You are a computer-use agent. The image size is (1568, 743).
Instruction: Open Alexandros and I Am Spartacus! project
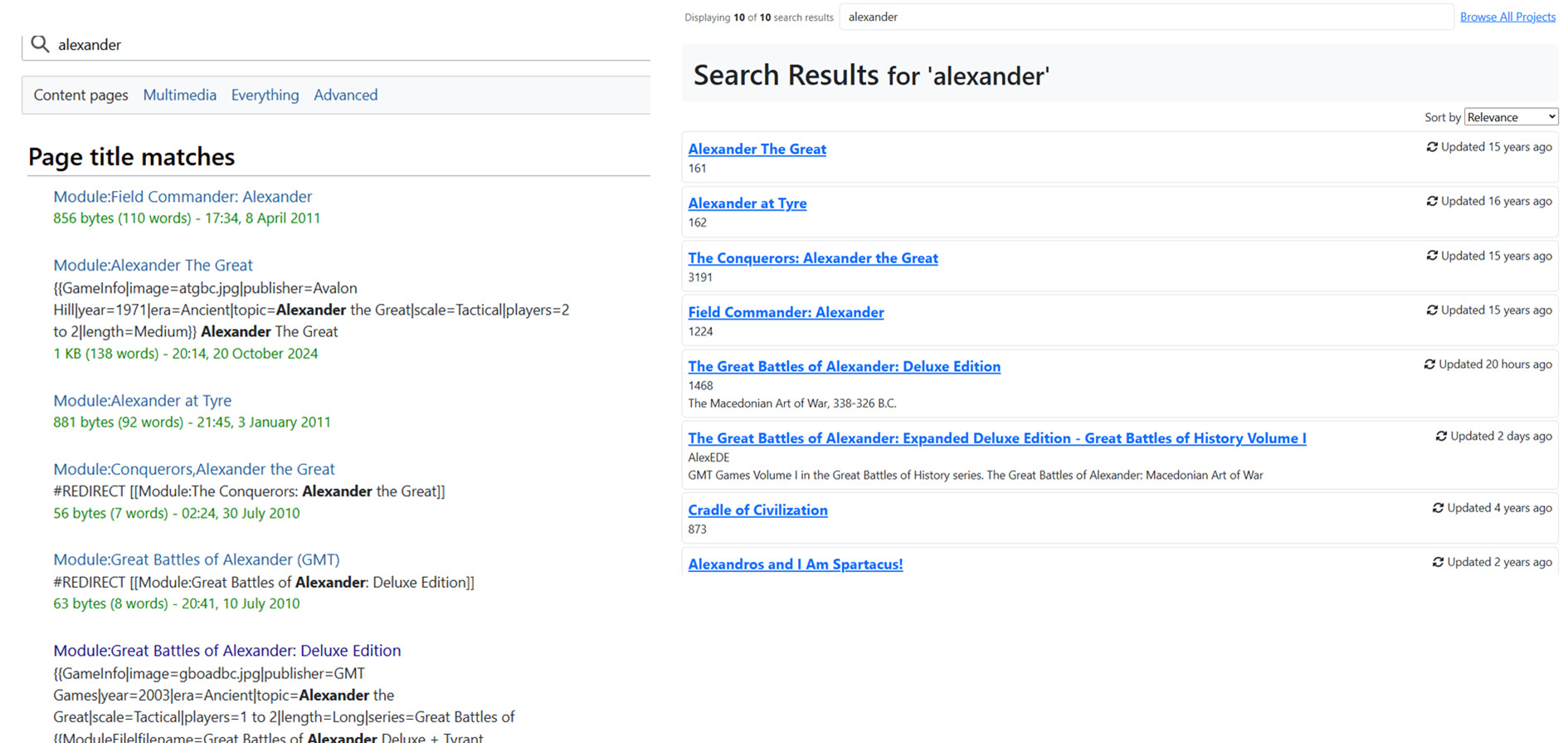coord(796,565)
